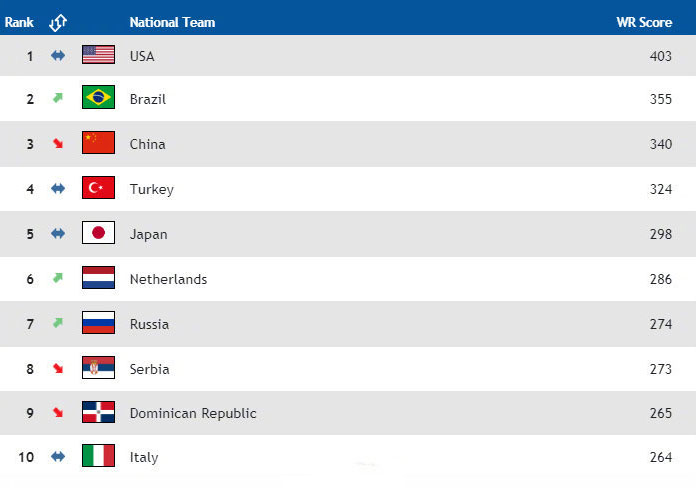Click Brazil's green upward movement arrow
The height and width of the screenshot is (488, 696).
point(58,98)
